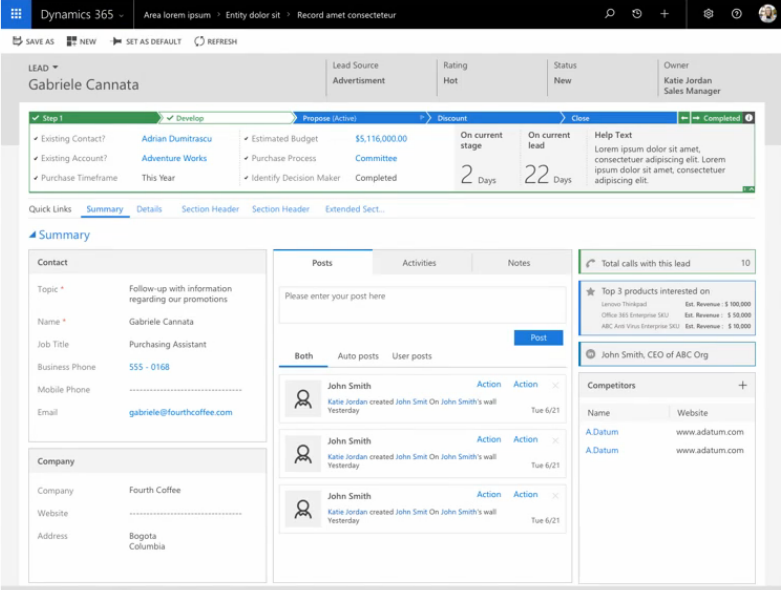Viewport: 781px width, 590px height.
Task: Expand the Dynamics 365 dropdown arrow
Action: [x=121, y=15]
